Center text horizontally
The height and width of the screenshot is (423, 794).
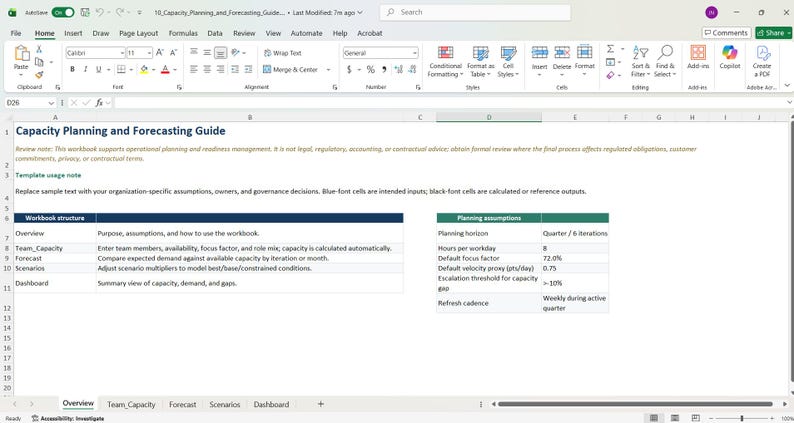[x=207, y=69]
